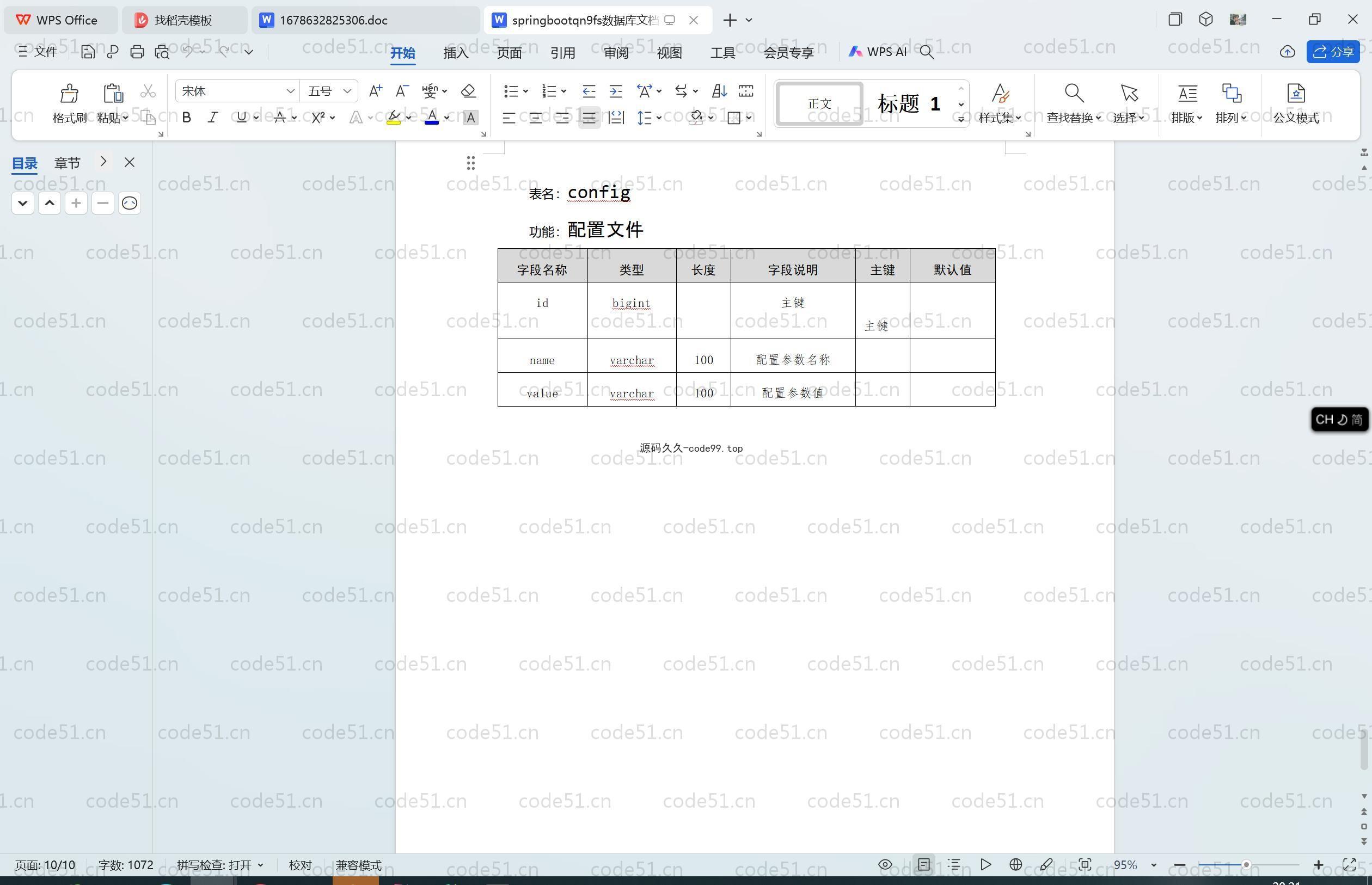Click the Save document icon
This screenshot has height=885, width=1372.
88,52
